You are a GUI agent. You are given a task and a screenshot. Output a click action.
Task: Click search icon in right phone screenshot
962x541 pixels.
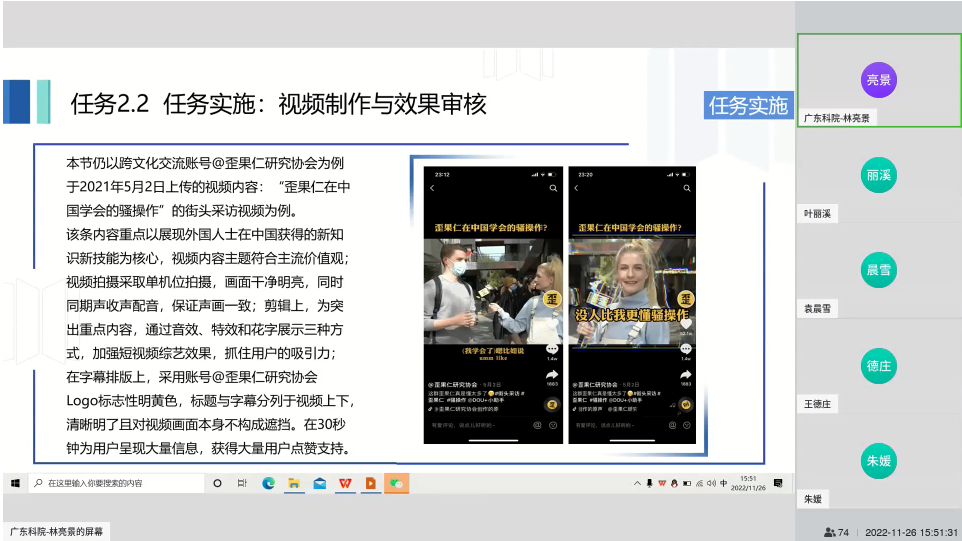[x=687, y=188]
